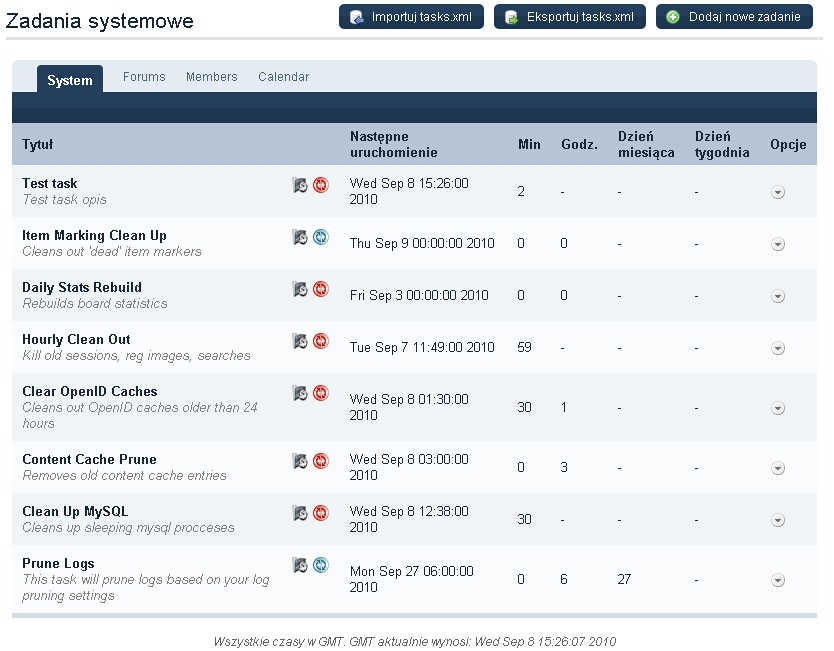This screenshot has width=834, height=651.
Task: Click red run icon for Daily Stats Rebuild
Action: 320,289
